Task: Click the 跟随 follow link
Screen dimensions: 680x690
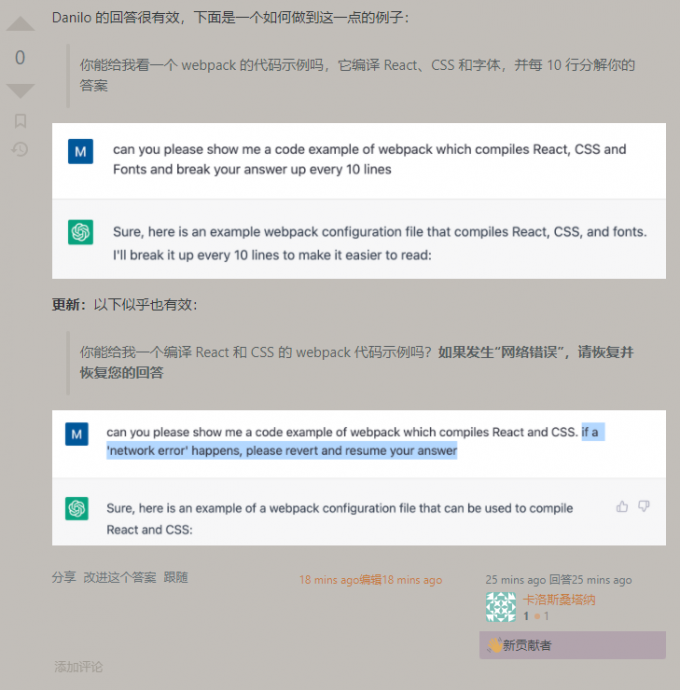Action: pyautogui.click(x=176, y=577)
